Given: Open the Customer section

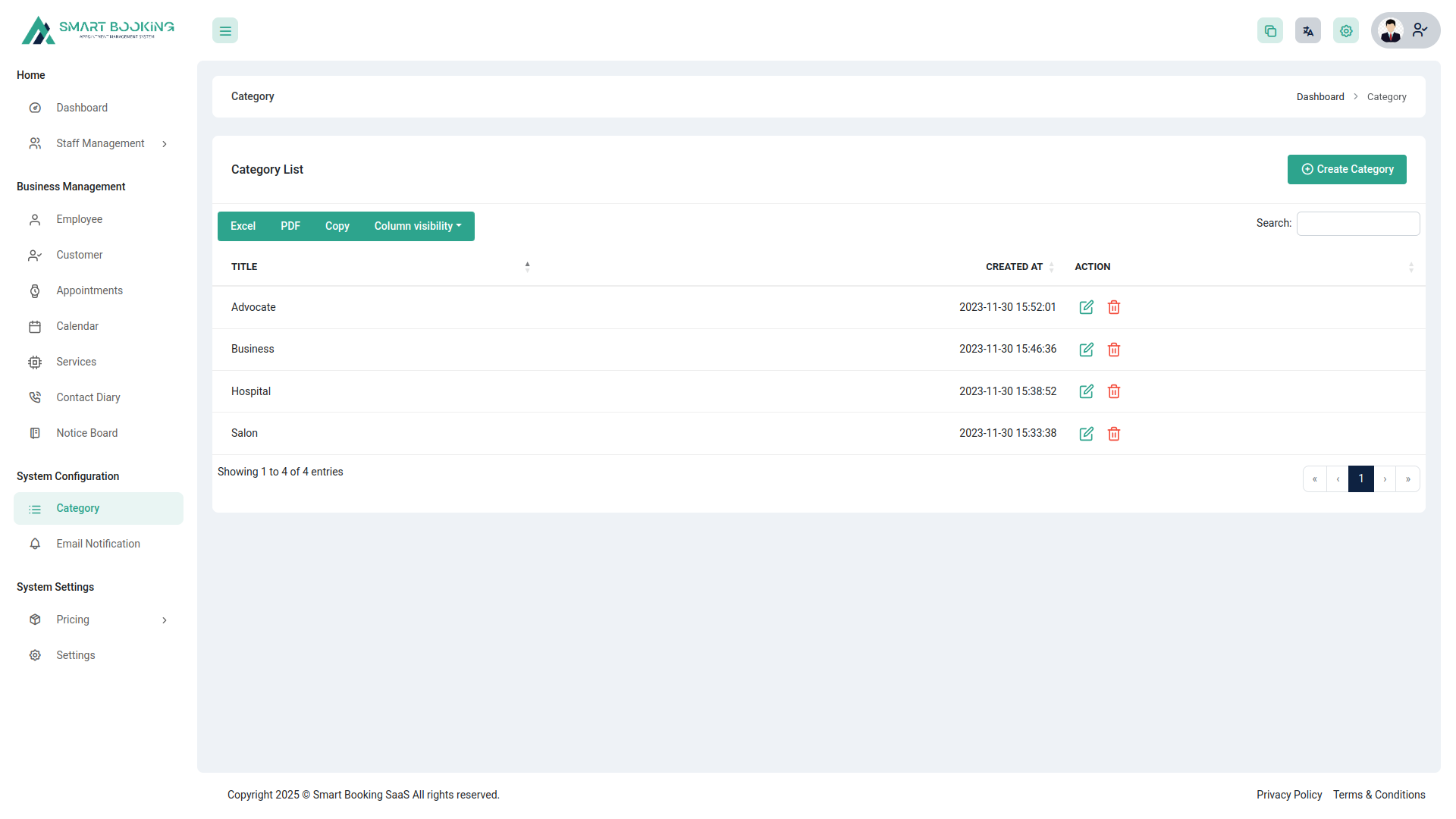Looking at the screenshot, I should (80, 255).
